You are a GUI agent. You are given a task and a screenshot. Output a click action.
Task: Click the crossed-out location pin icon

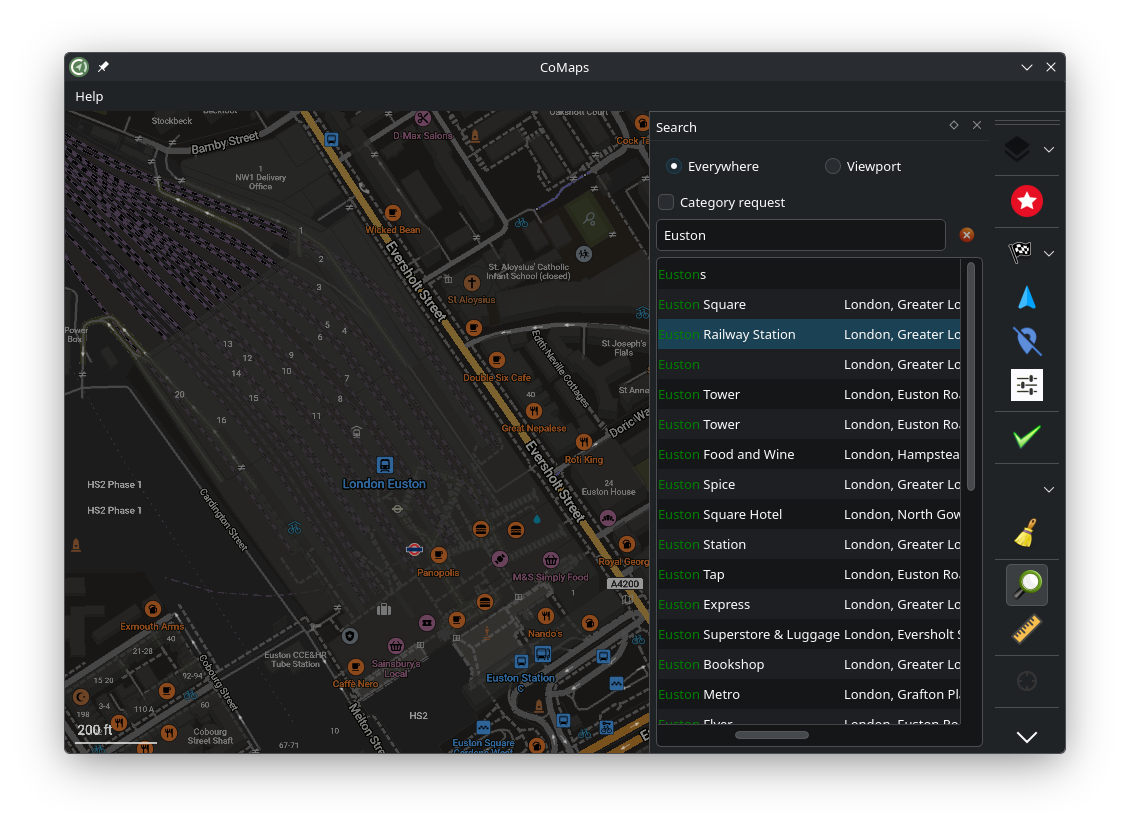tap(1026, 340)
